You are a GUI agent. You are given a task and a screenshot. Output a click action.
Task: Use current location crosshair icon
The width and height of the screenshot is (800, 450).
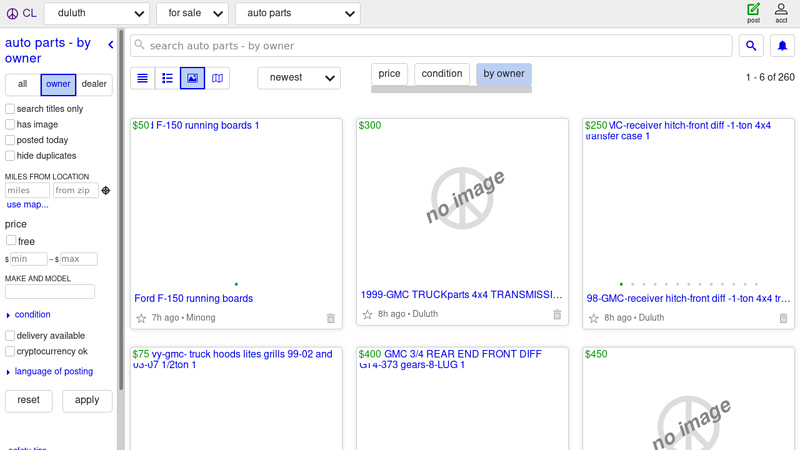tap(106, 190)
